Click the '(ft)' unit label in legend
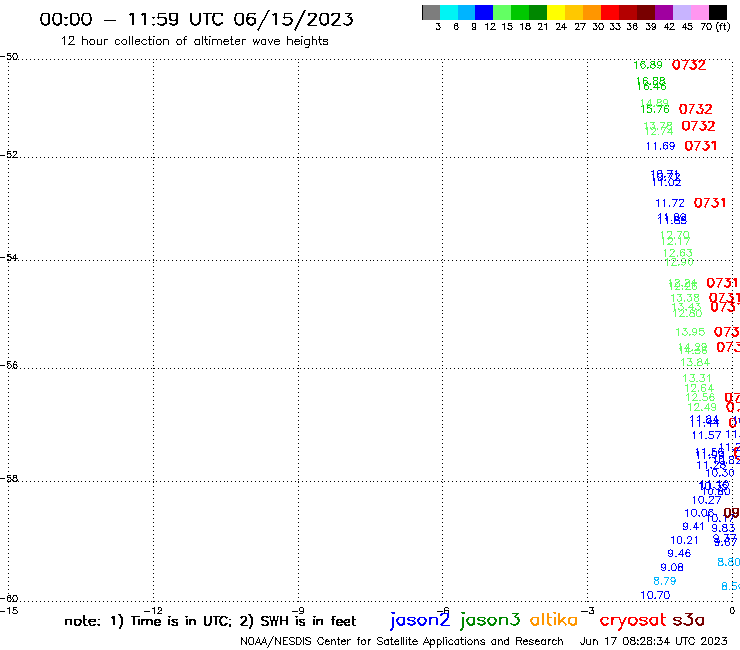740x650 pixels. [x=723, y=26]
